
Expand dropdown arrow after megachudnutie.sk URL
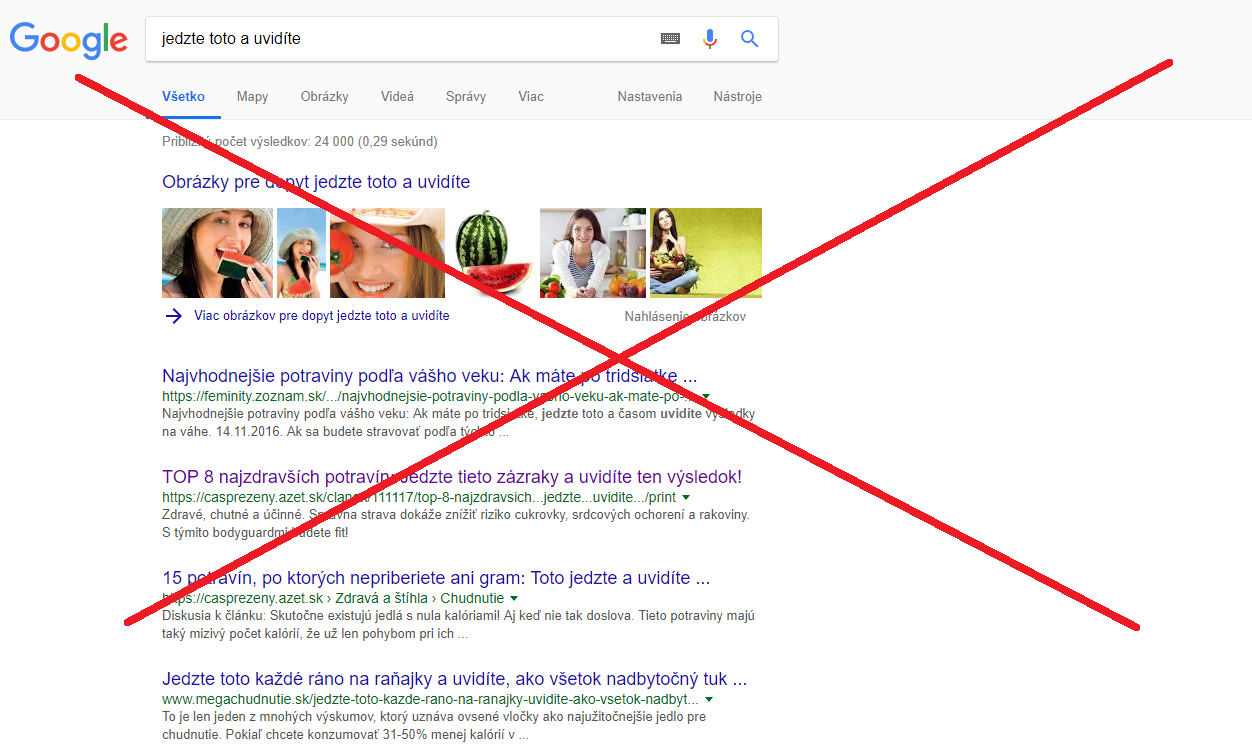[709, 699]
